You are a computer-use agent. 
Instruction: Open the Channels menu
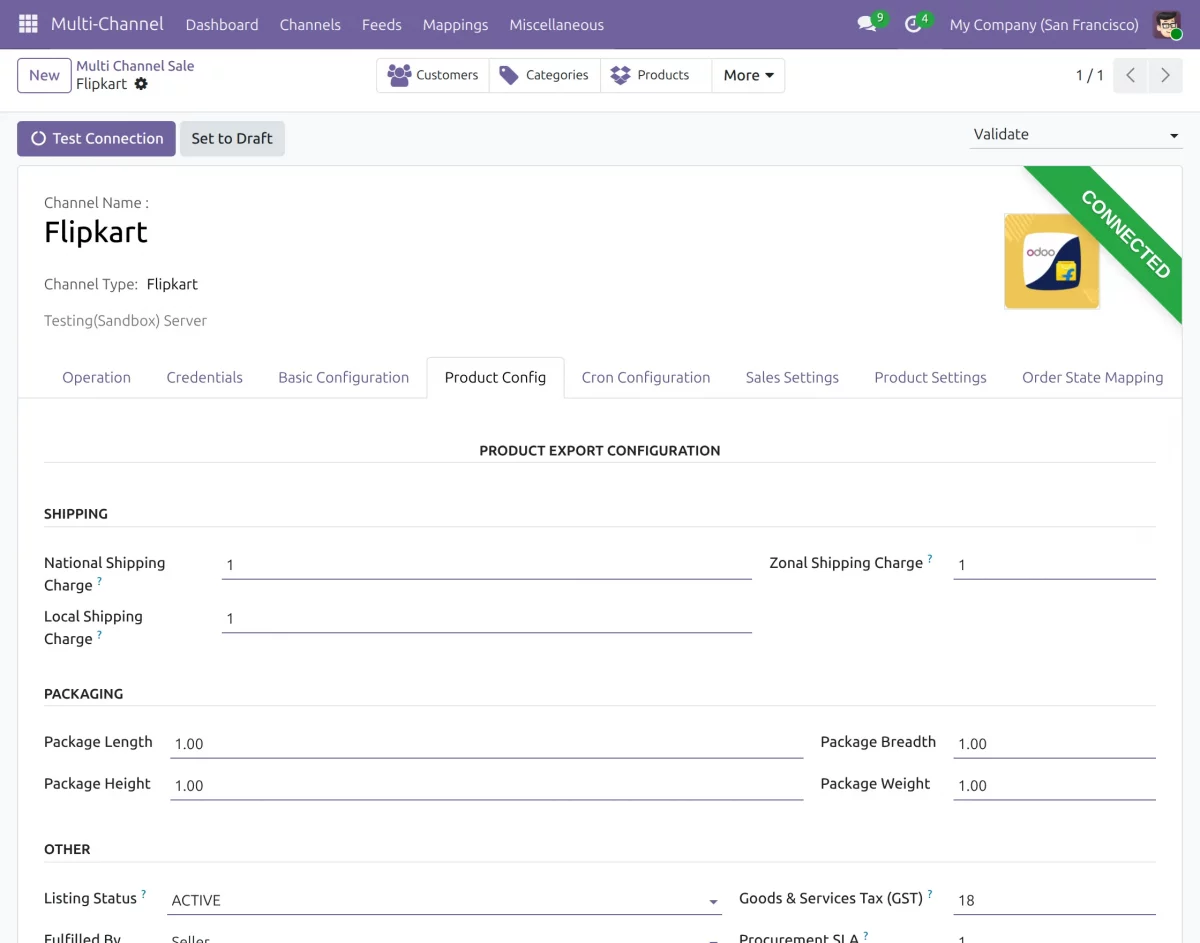(x=310, y=24)
